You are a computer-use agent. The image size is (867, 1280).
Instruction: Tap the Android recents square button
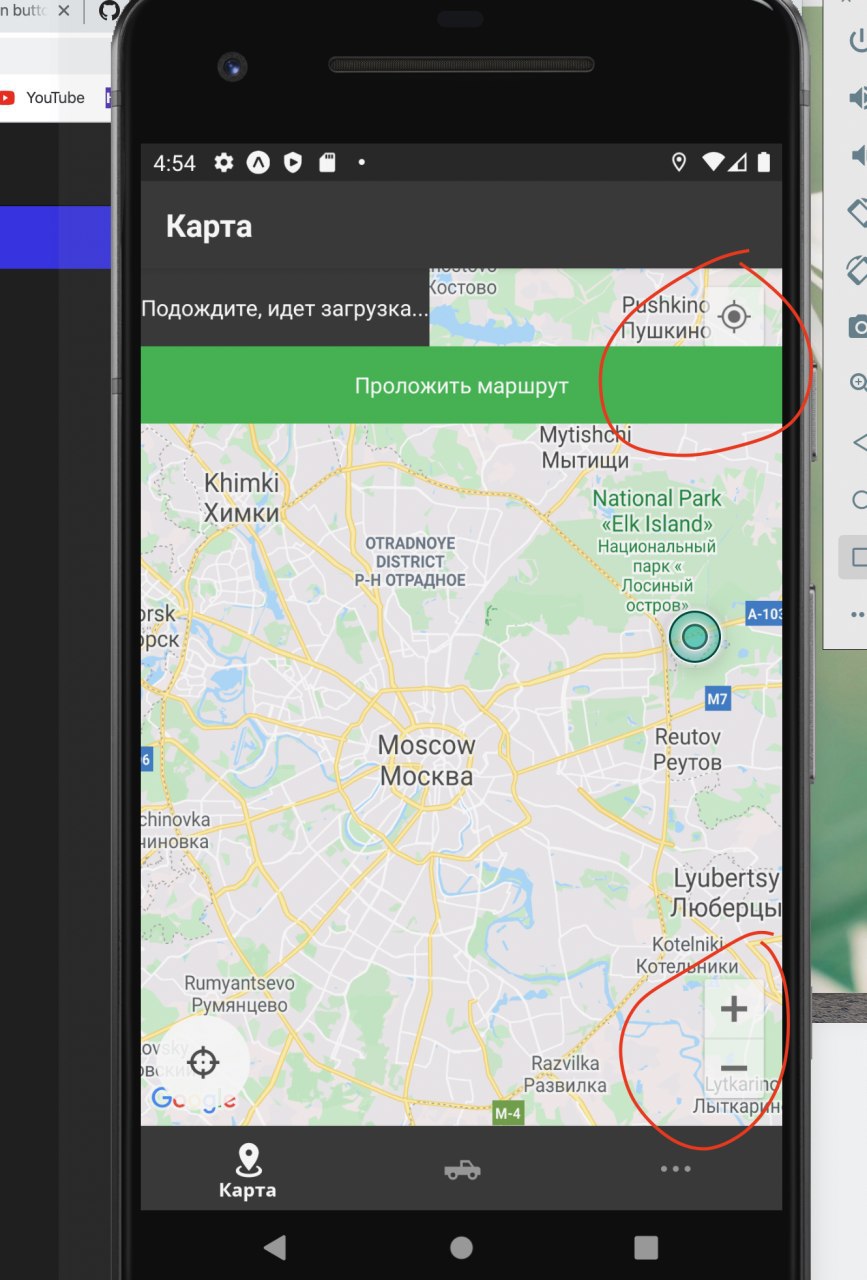coord(646,1247)
